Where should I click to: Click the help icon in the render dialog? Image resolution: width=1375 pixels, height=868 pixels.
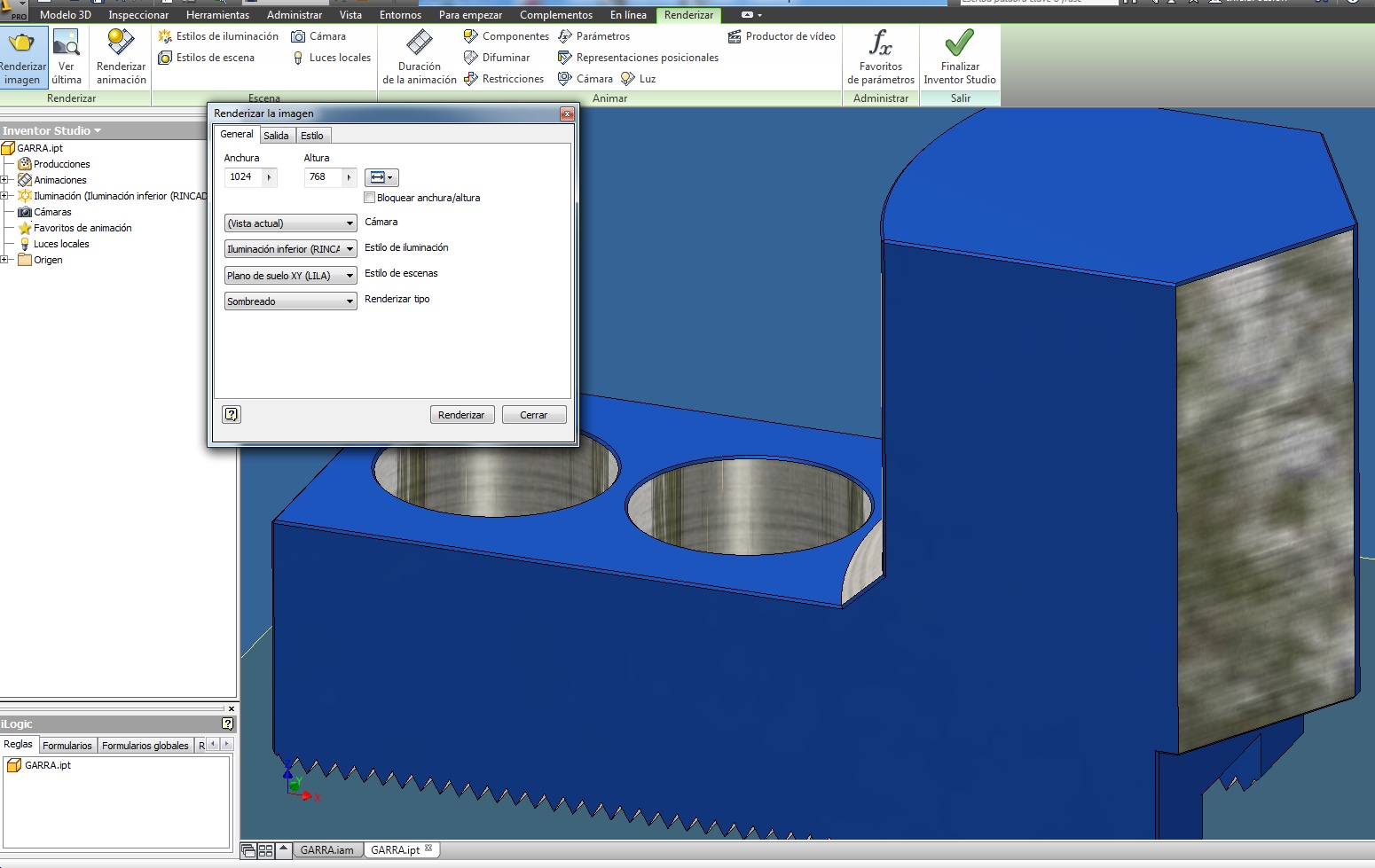click(232, 414)
